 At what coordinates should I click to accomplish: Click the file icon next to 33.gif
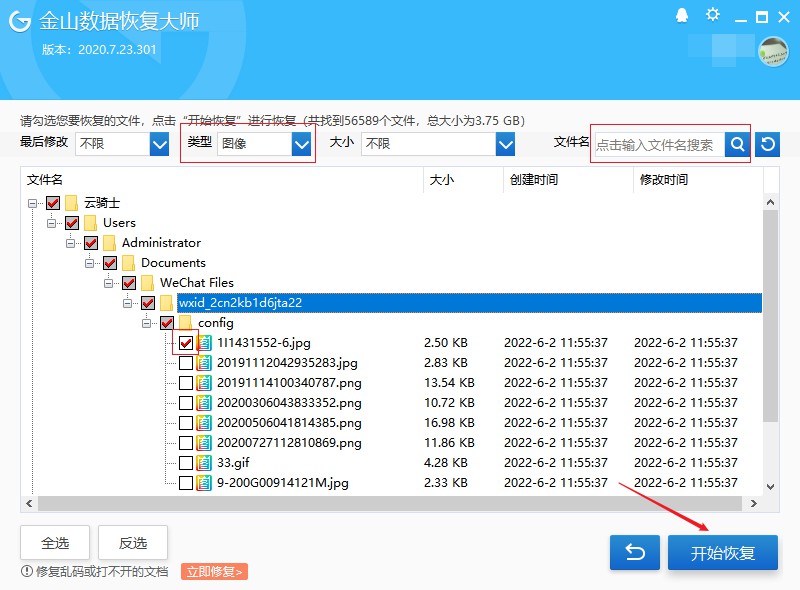point(205,463)
